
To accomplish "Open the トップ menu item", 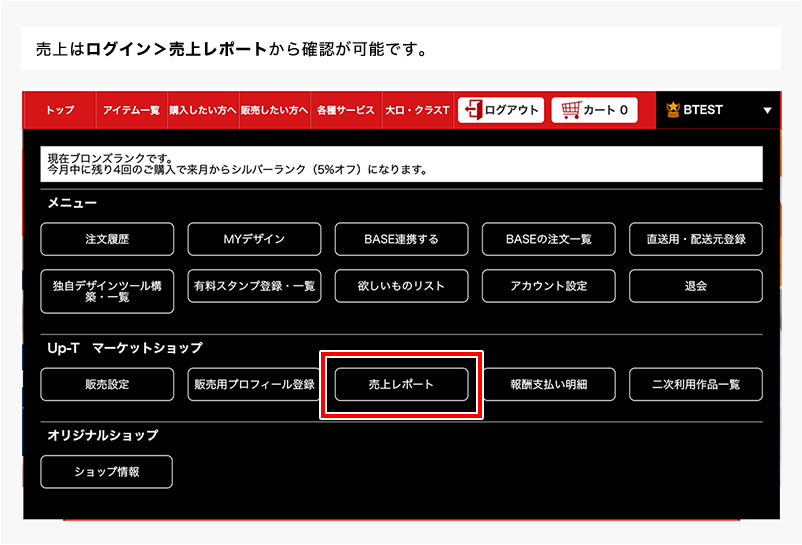I will (60, 110).
